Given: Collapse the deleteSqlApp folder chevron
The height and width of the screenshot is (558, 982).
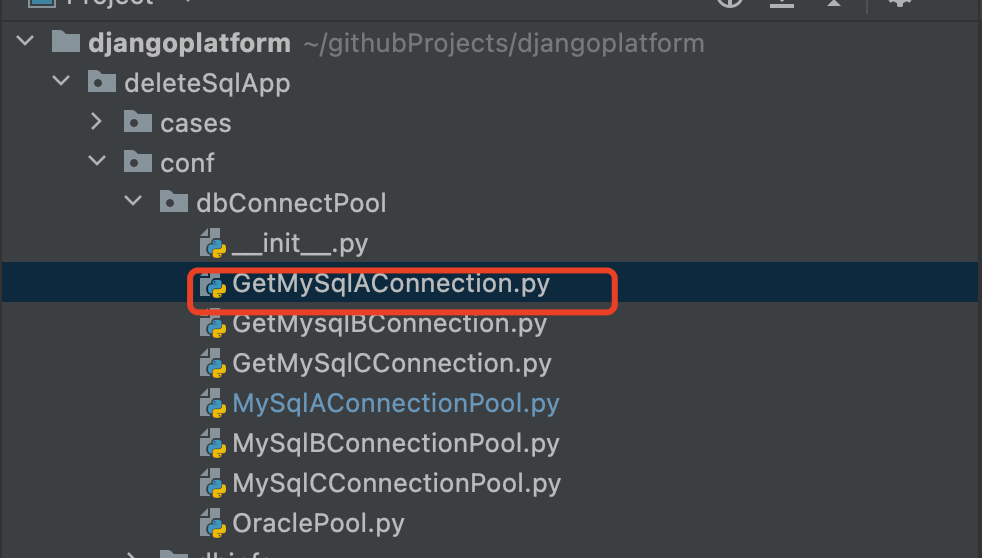Looking at the screenshot, I should (x=61, y=81).
